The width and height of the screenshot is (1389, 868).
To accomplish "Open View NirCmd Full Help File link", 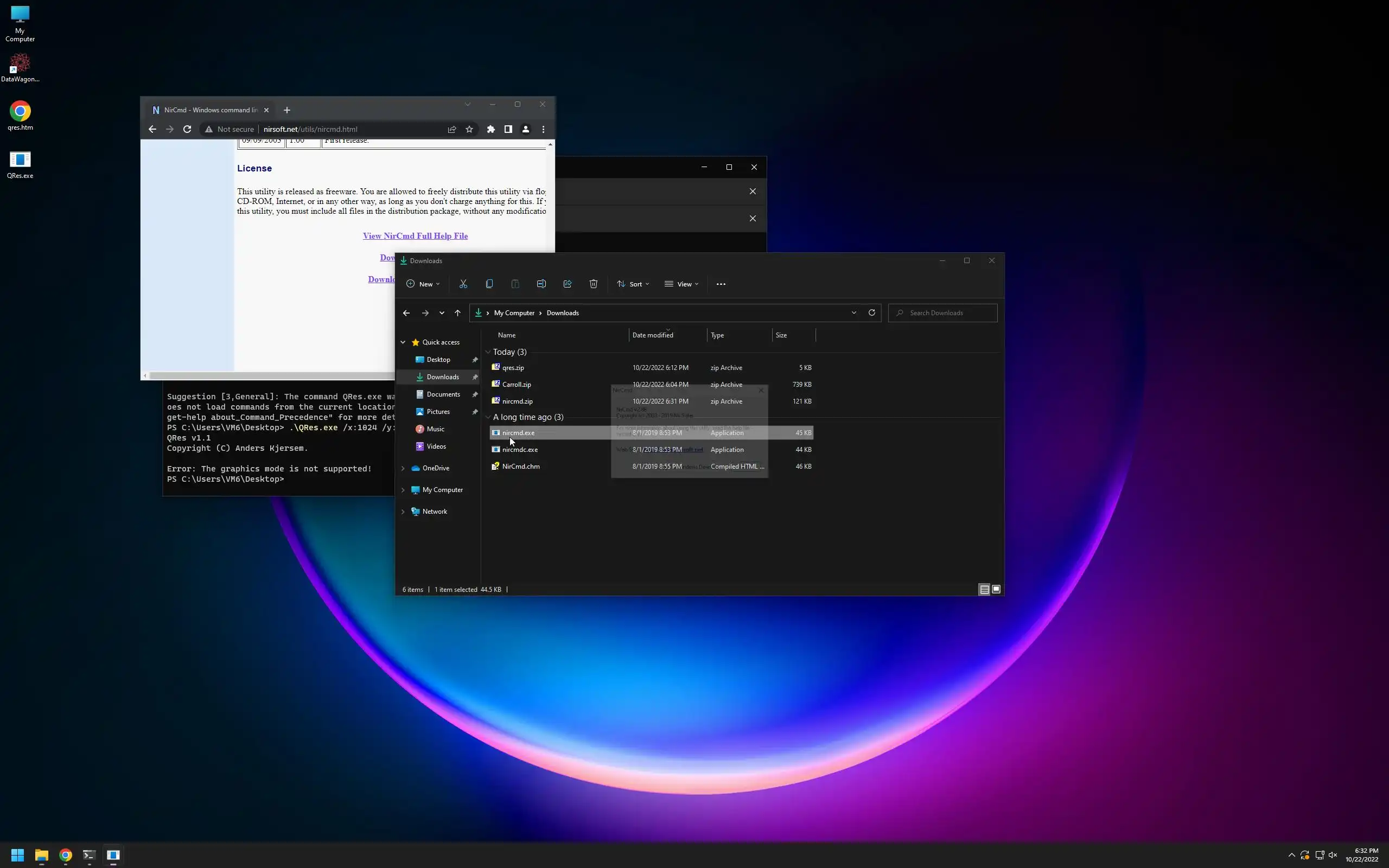I will click(415, 236).
